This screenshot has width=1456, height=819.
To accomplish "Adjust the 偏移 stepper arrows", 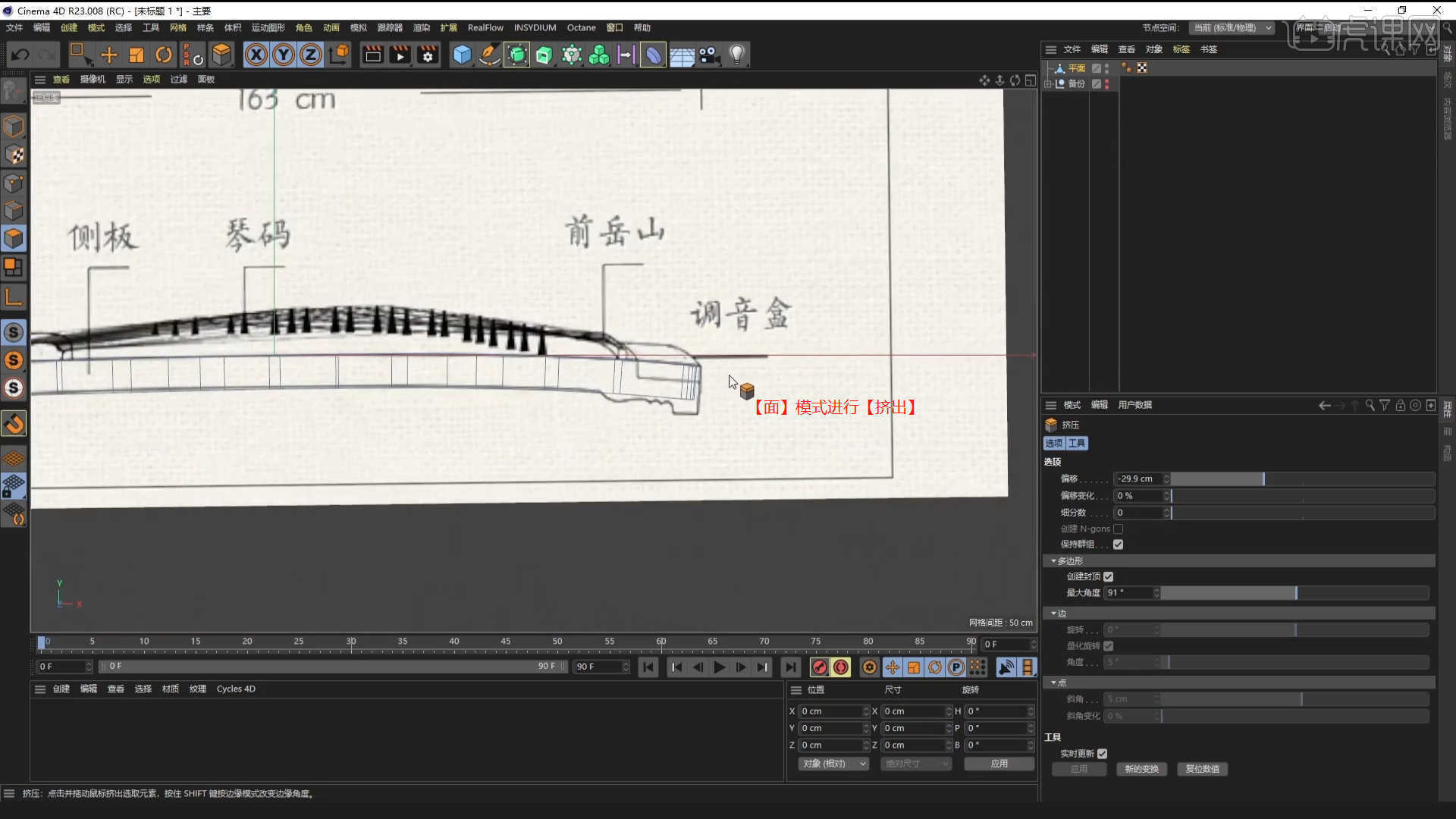I will [1166, 479].
